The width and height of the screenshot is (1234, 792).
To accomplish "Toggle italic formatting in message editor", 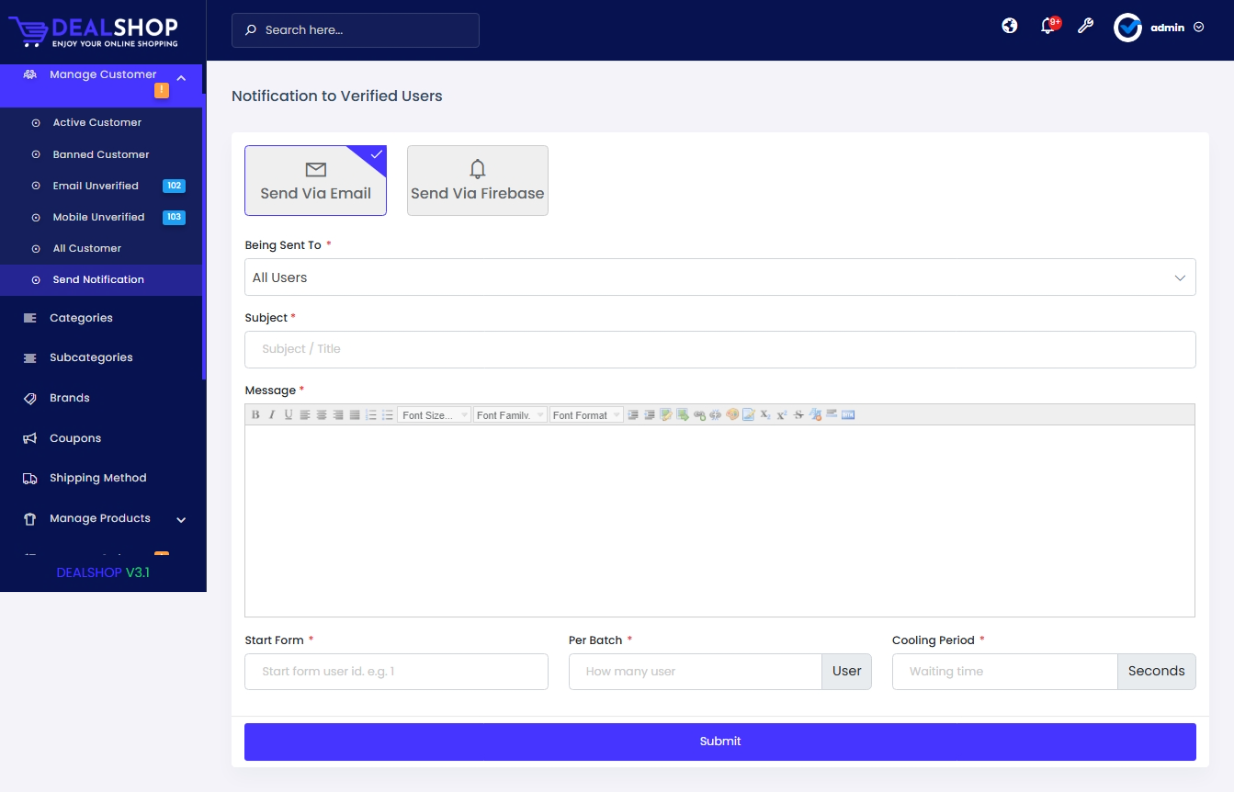I will [271, 415].
